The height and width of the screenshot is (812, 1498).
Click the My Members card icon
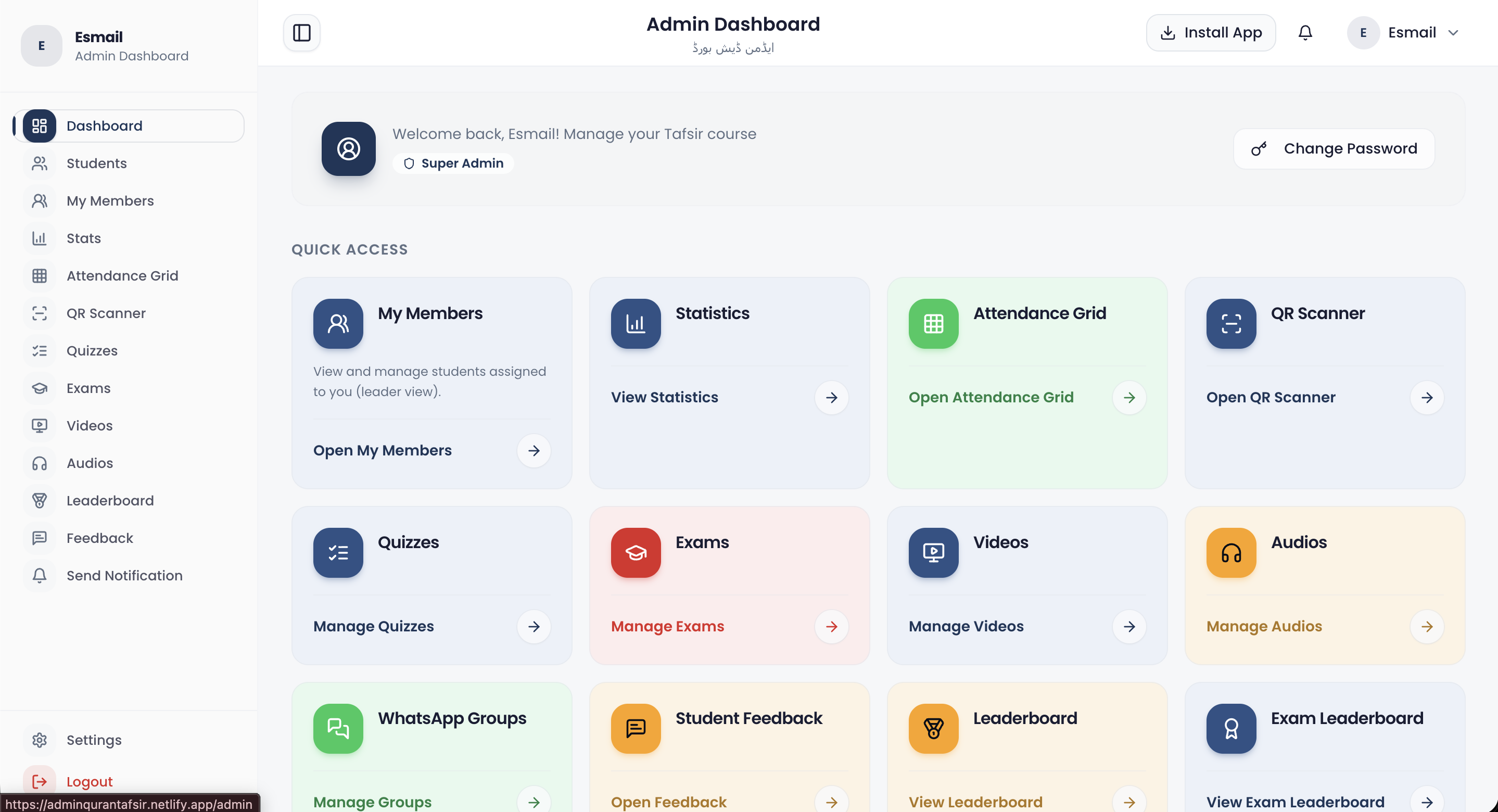[x=338, y=323]
